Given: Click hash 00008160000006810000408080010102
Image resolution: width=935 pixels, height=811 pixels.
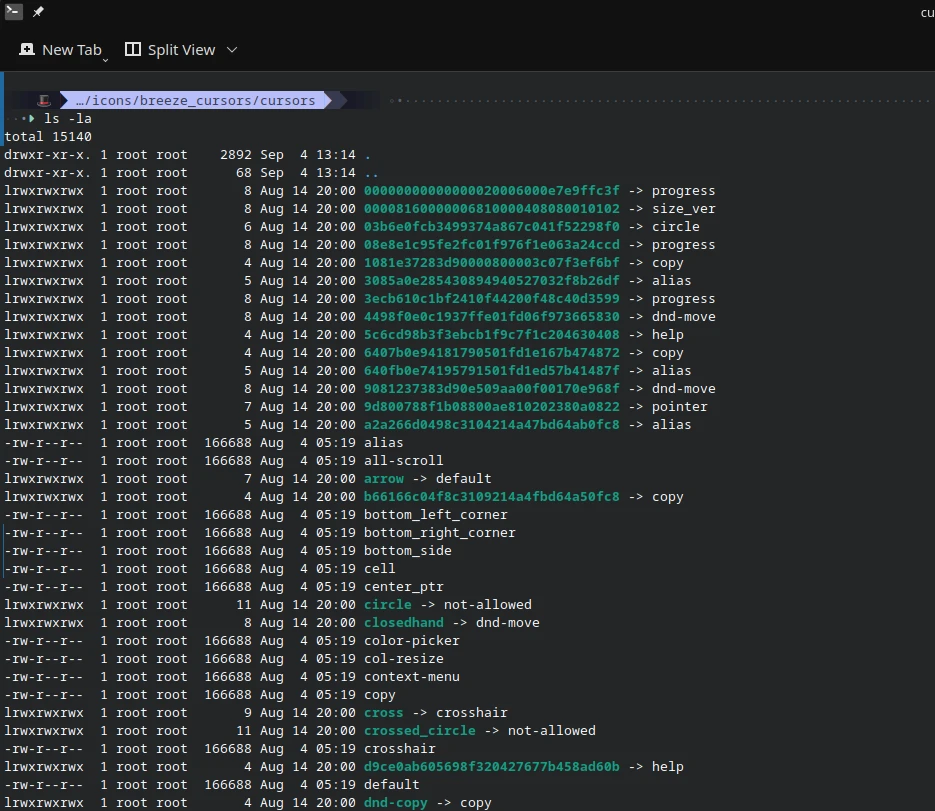Looking at the screenshot, I should coord(491,209).
